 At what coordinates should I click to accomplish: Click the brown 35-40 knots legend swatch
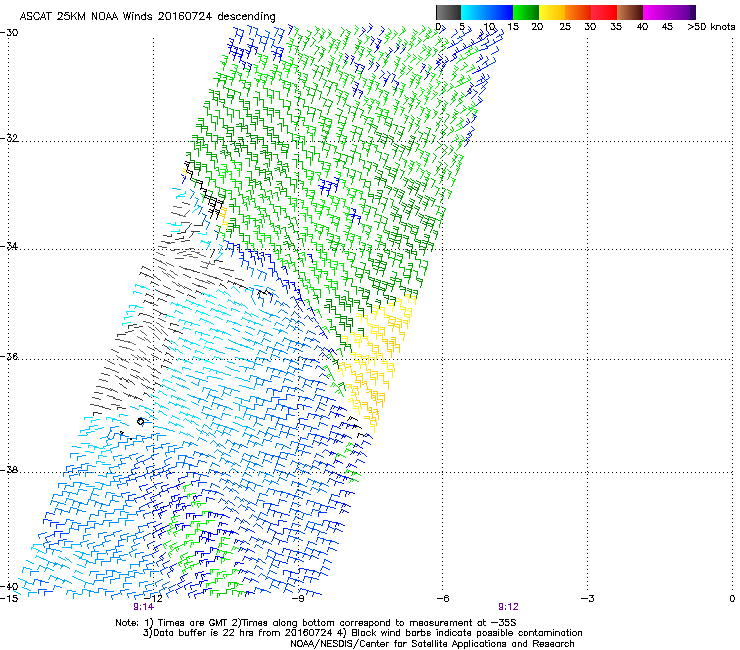tap(630, 12)
